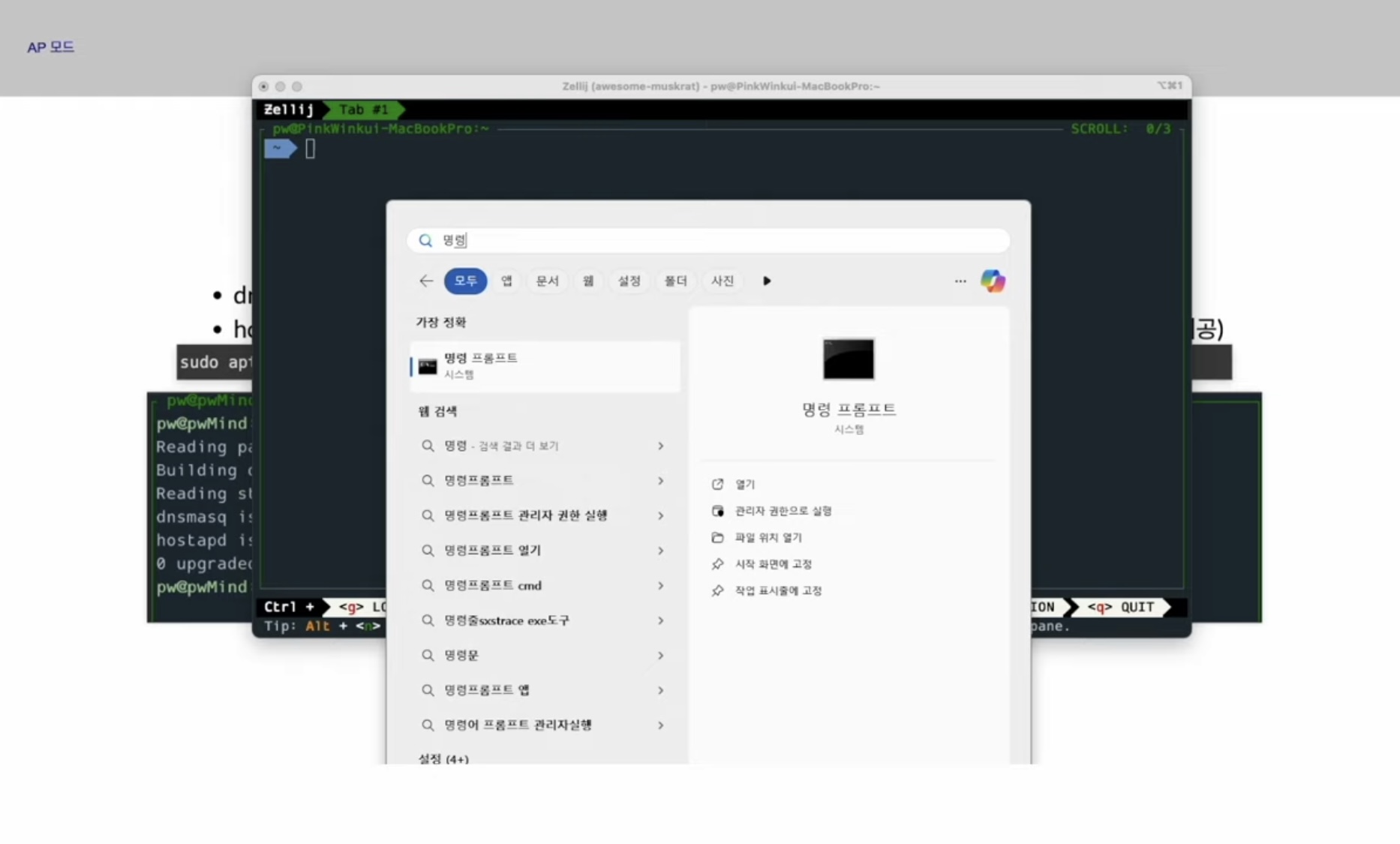Open the Copilot colorful icon

coord(993,281)
